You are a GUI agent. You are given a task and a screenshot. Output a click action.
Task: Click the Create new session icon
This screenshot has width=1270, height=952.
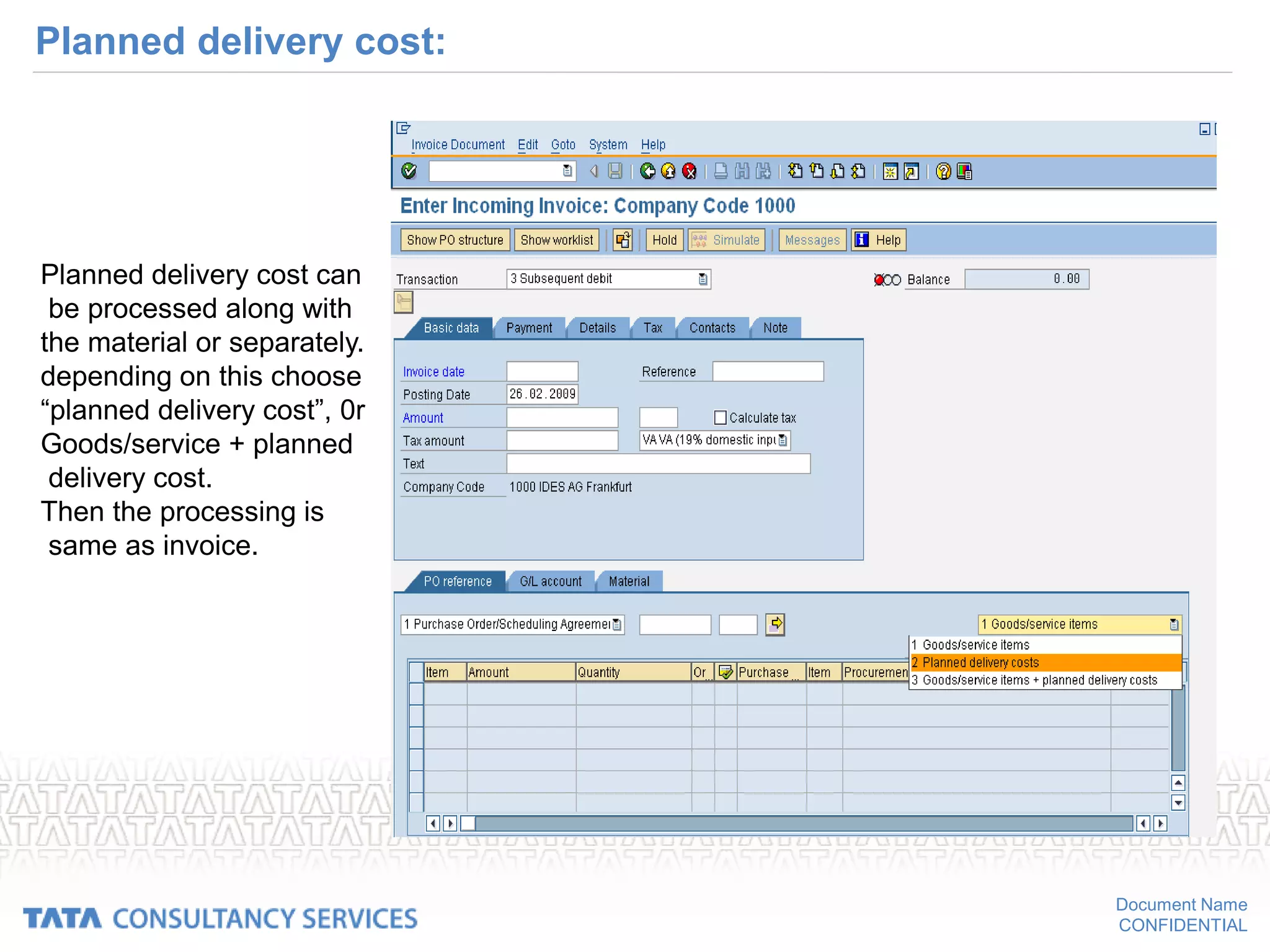tap(890, 171)
